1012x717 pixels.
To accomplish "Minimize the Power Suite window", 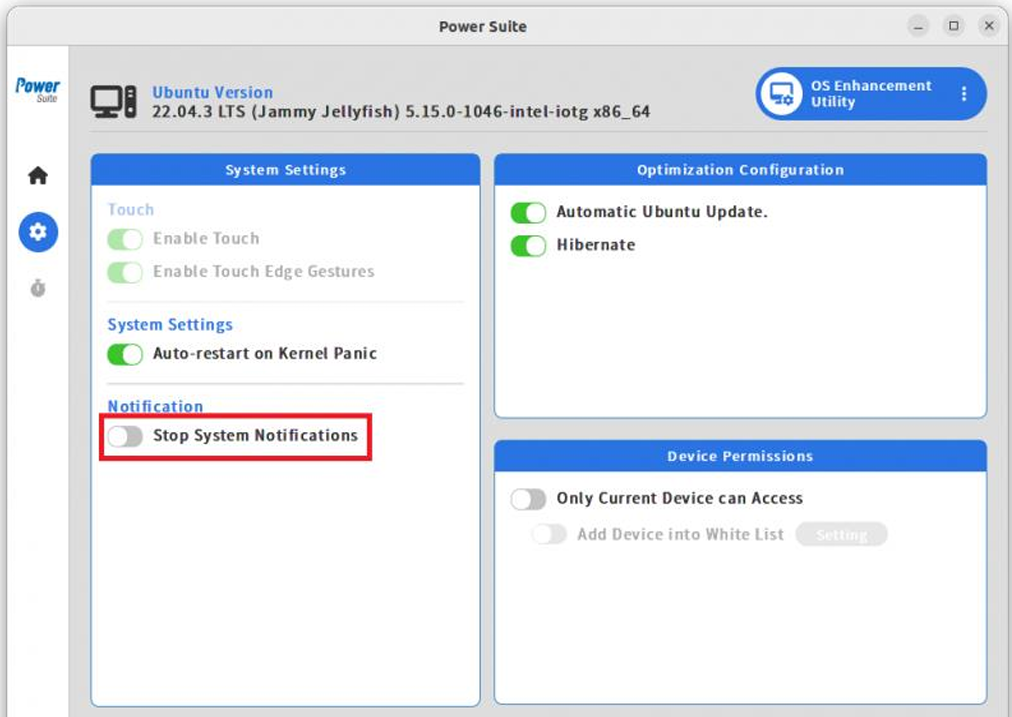I will 918,26.
